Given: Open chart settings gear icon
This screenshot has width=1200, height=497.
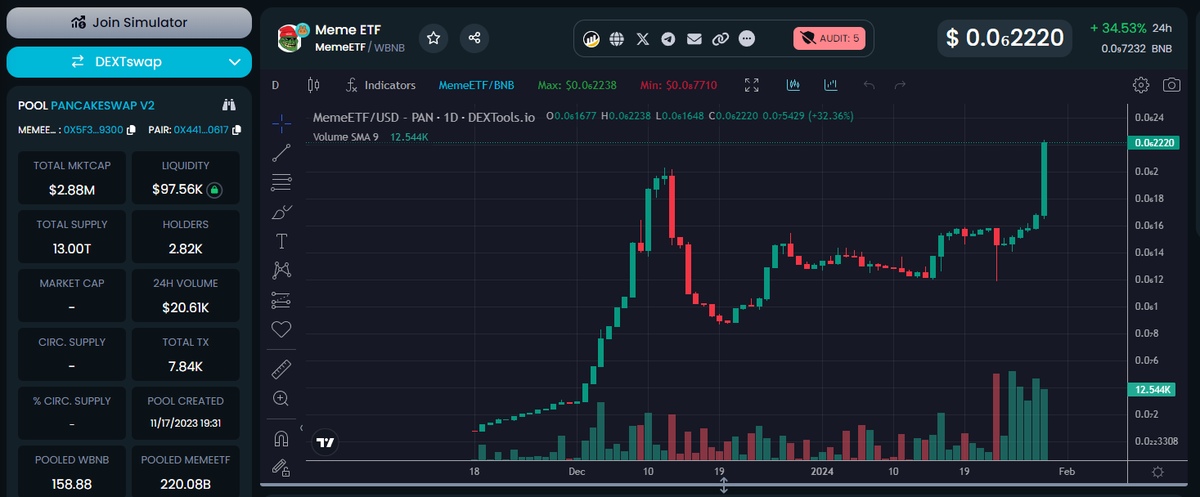Looking at the screenshot, I should pos(1140,85).
